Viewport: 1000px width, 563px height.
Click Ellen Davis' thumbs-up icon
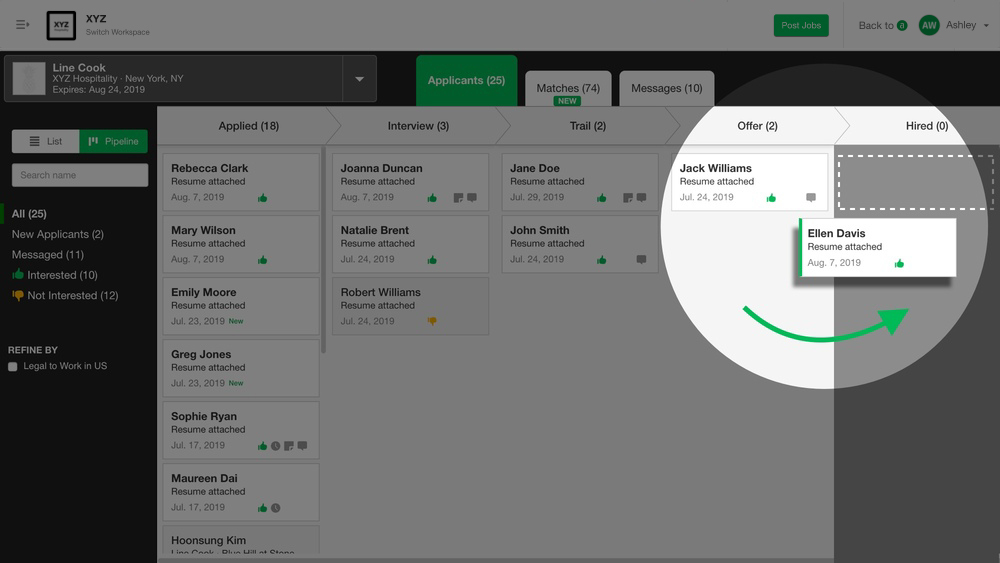pos(899,263)
